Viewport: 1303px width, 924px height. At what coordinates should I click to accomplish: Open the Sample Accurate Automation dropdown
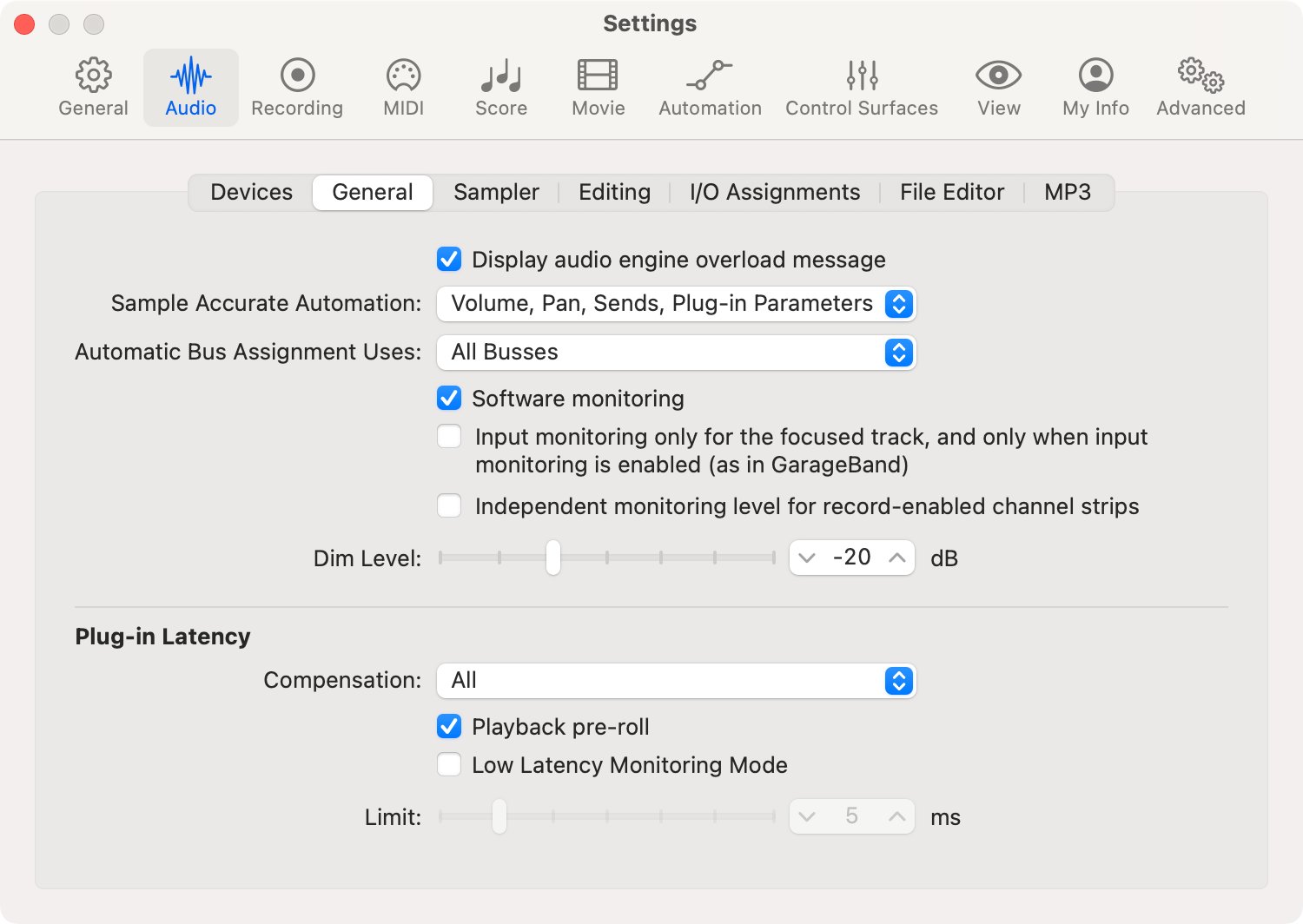click(676, 304)
